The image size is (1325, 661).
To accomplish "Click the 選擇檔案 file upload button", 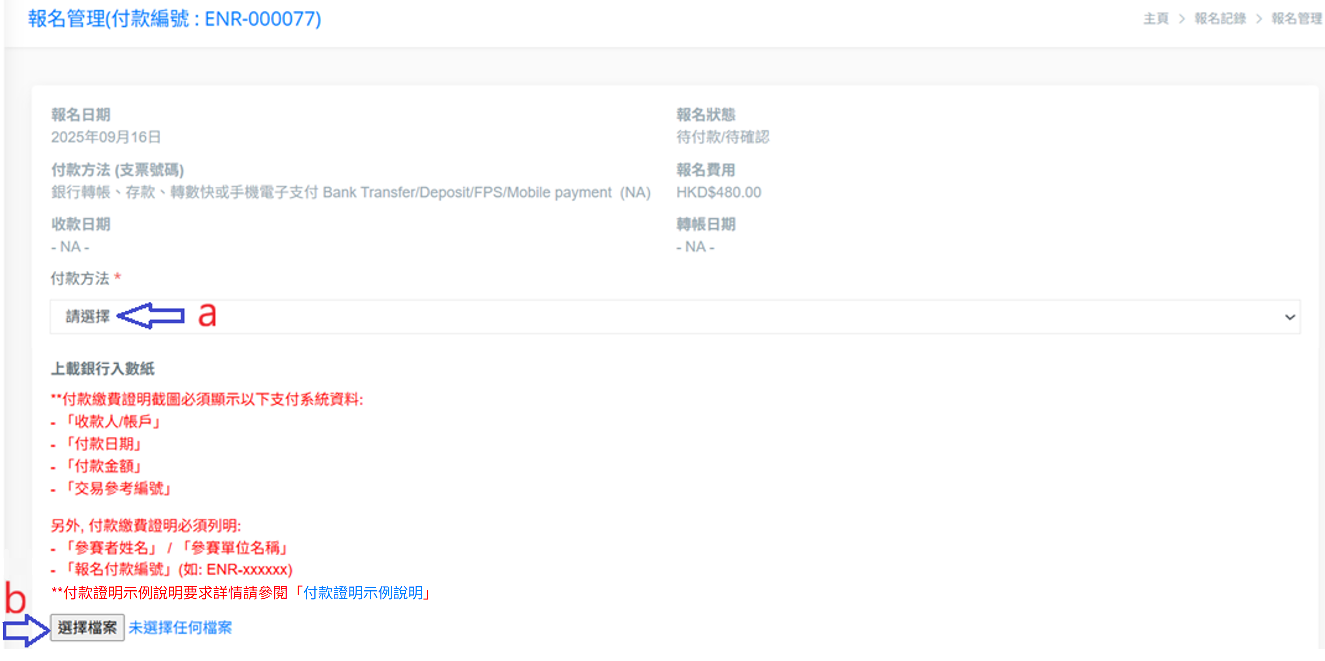I will tap(88, 628).
